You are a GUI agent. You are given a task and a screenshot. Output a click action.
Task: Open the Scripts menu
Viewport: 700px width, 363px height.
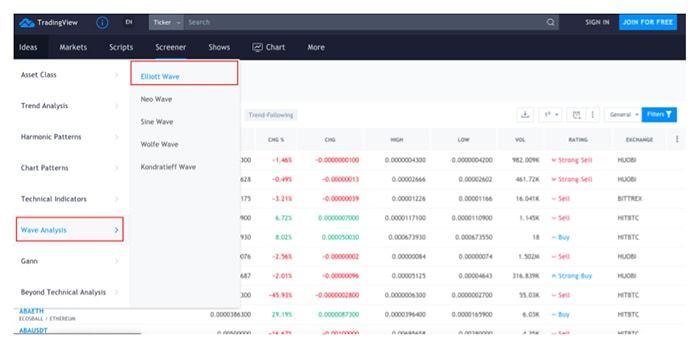[x=121, y=47]
